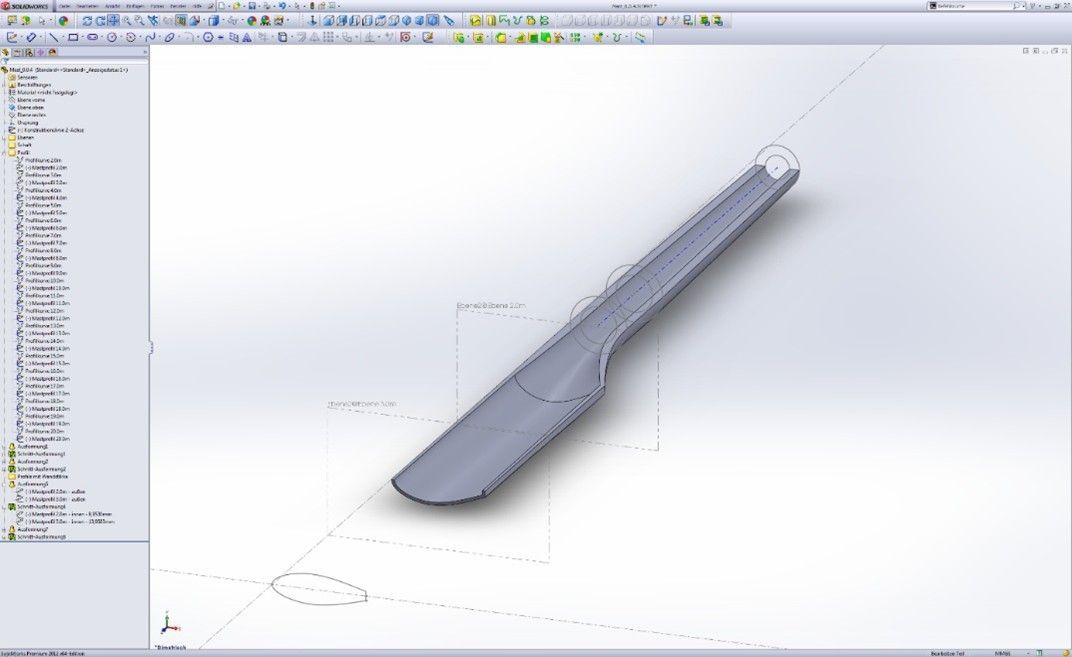Select 'Material <nicht festgelegt>' tree item

point(47,92)
